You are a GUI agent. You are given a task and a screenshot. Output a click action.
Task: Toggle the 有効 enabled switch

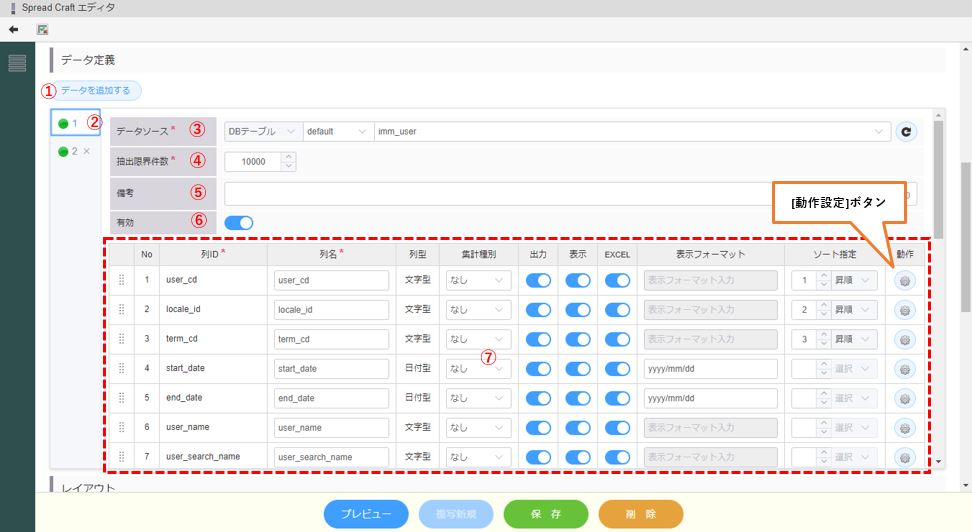[x=238, y=222]
